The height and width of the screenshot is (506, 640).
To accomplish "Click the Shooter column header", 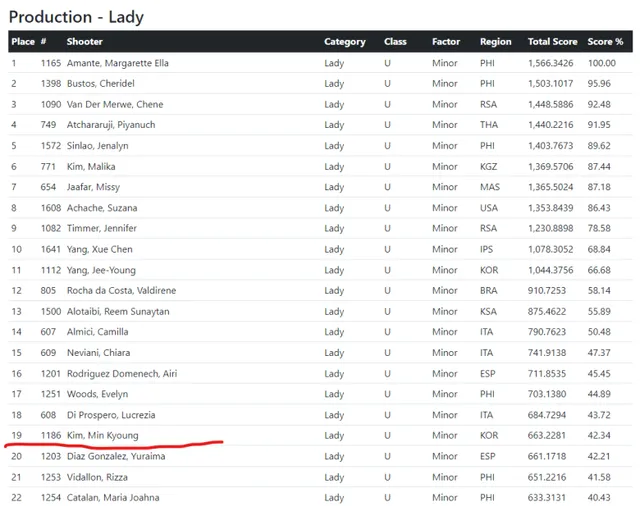I will 85,42.
